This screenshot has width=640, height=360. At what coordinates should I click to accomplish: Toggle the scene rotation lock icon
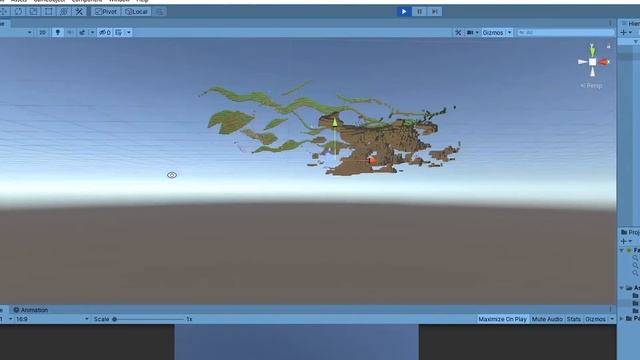609,46
